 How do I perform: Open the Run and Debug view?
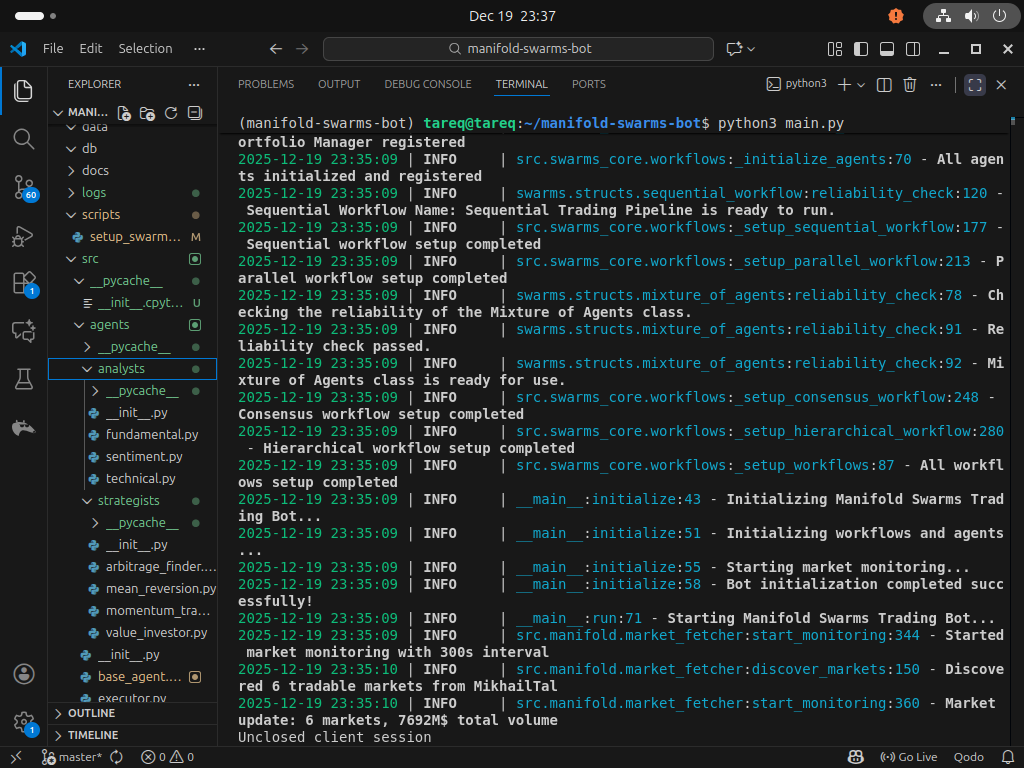(24, 236)
